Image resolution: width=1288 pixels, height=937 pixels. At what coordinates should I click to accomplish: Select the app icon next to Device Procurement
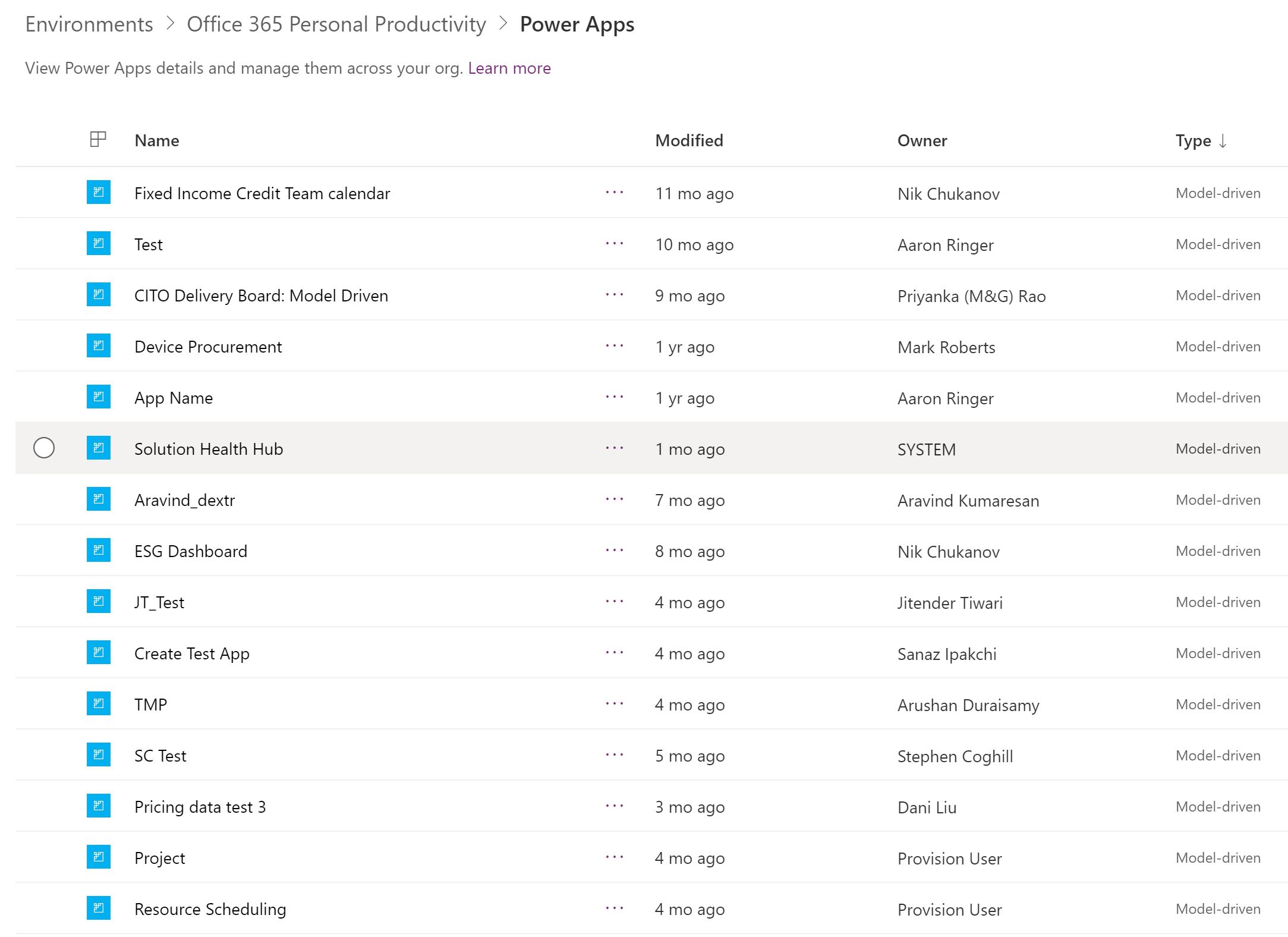point(97,345)
